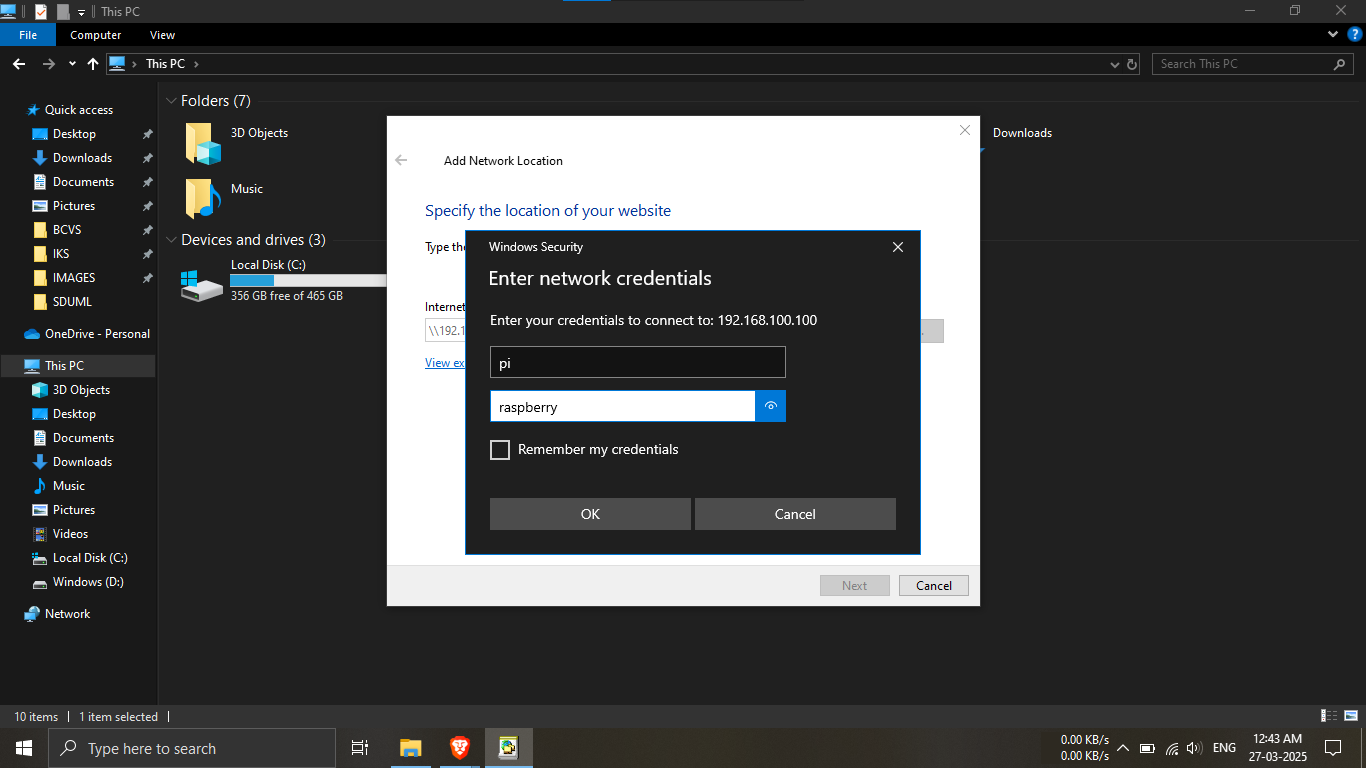Open the View ribbon tab

(x=162, y=35)
